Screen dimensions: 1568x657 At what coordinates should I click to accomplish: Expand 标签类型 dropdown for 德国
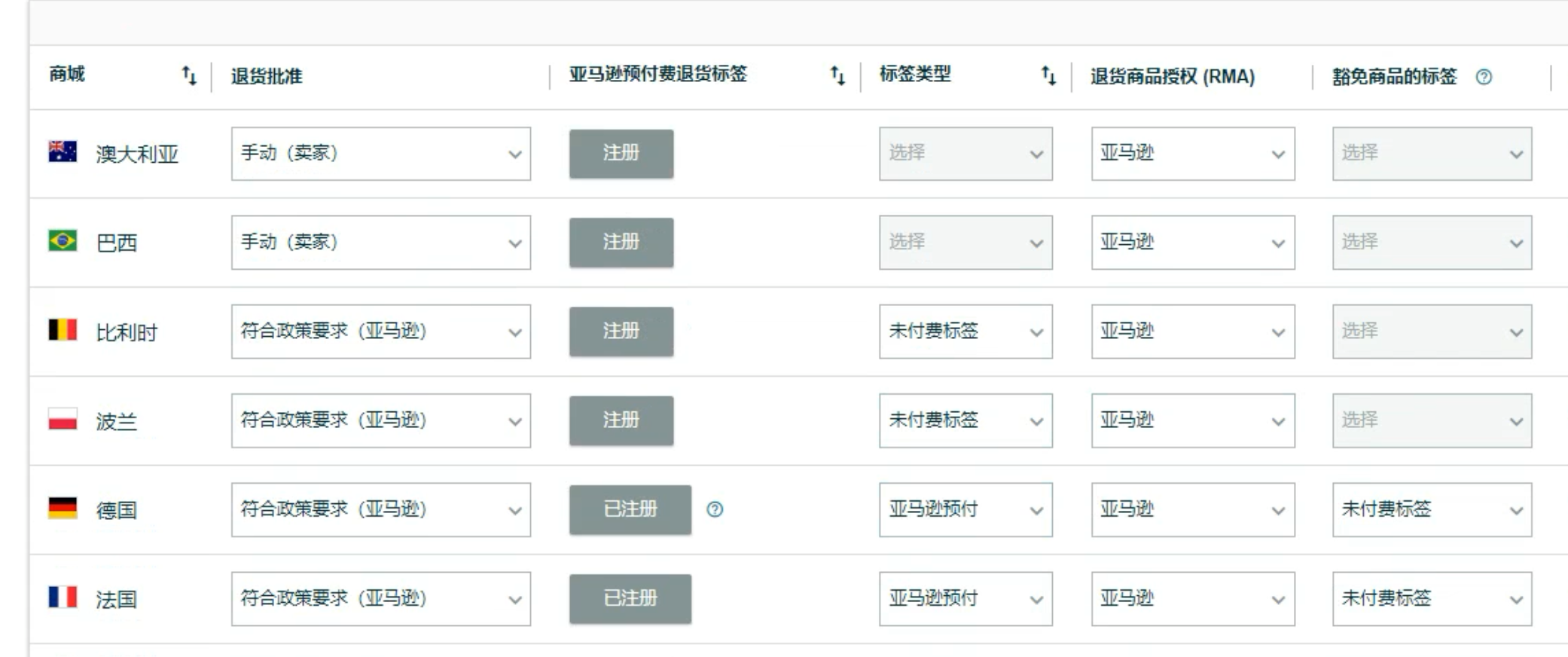[x=966, y=509]
